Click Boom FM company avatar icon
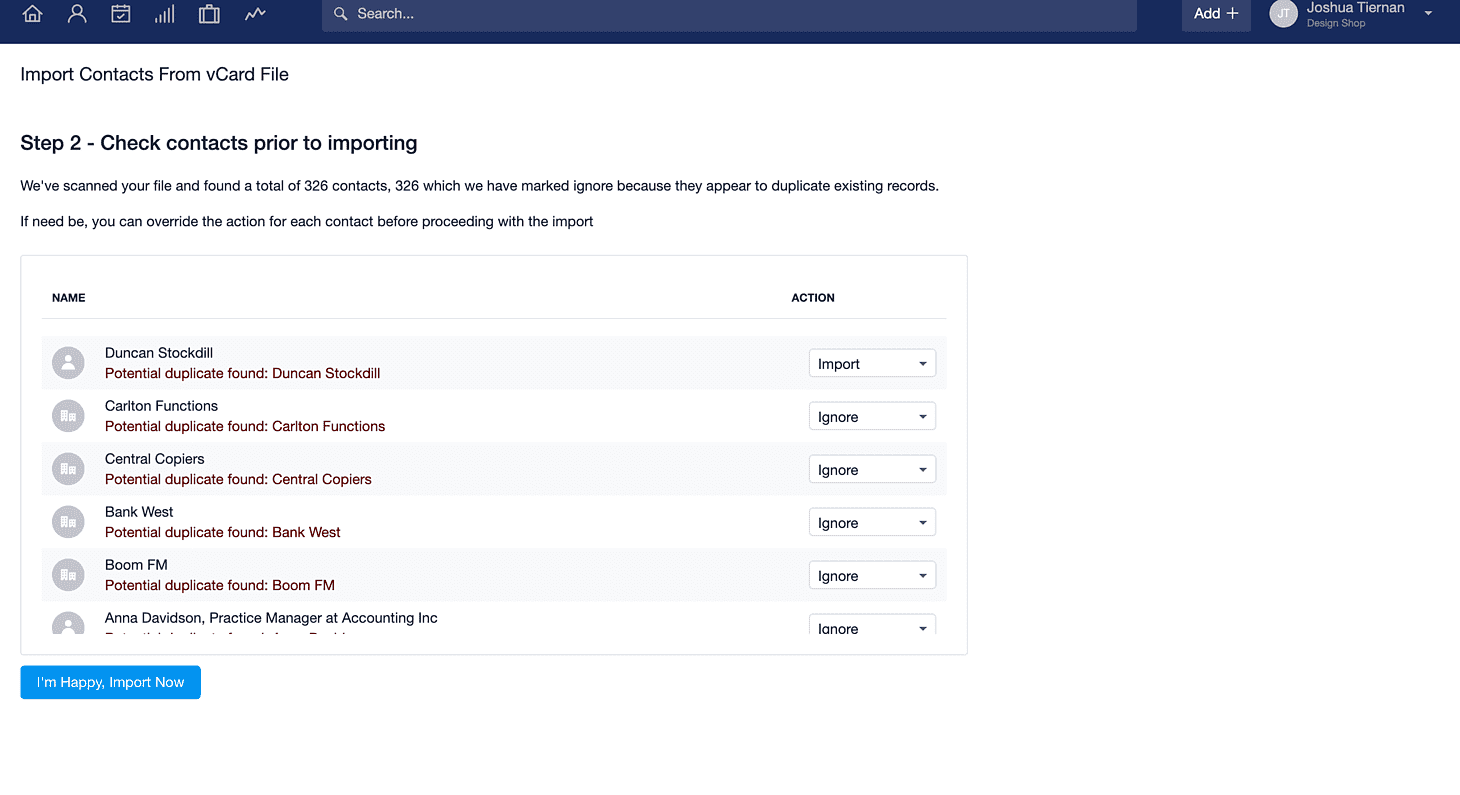The width and height of the screenshot is (1460, 795). point(68,575)
